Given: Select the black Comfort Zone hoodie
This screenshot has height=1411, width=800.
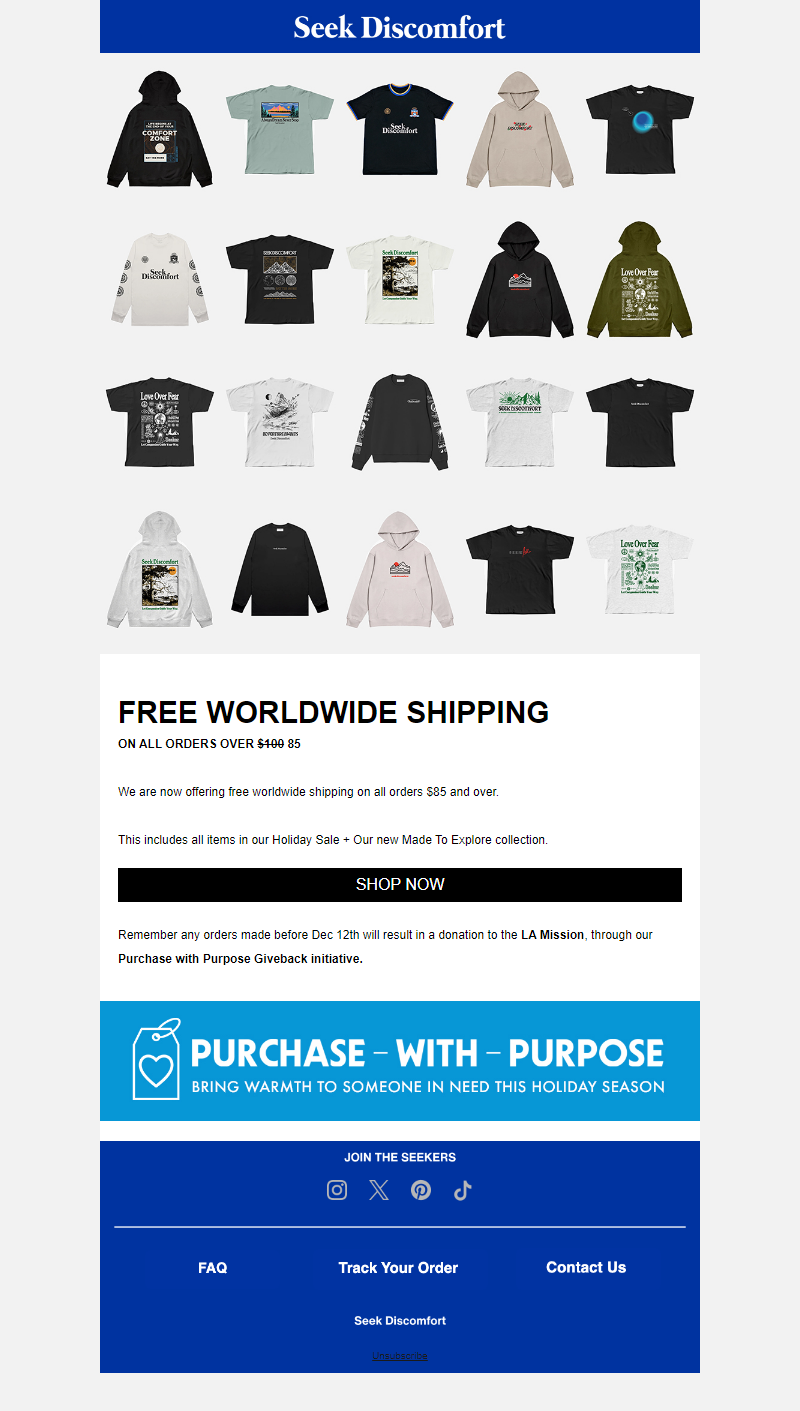Looking at the screenshot, I should point(160,129).
